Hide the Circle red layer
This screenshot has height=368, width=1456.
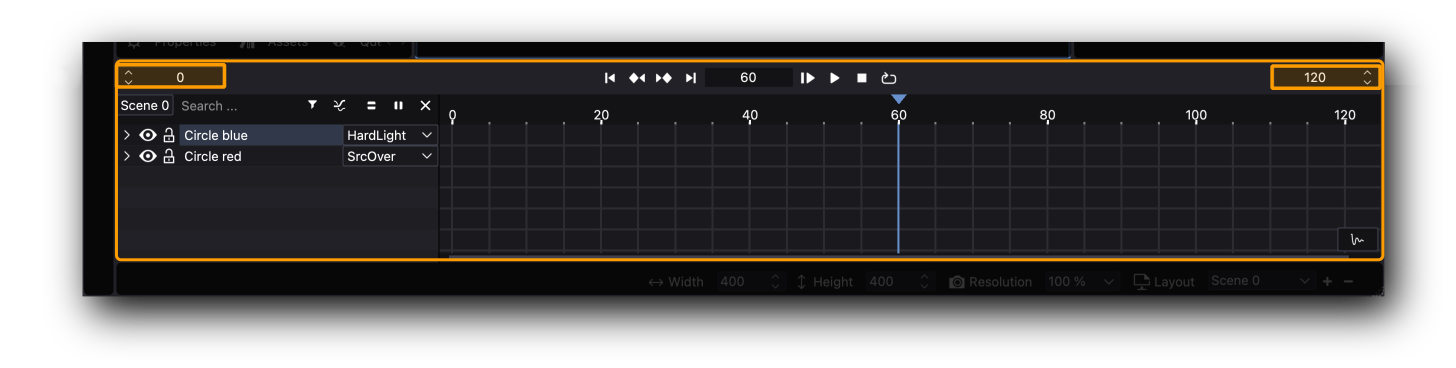(x=148, y=156)
